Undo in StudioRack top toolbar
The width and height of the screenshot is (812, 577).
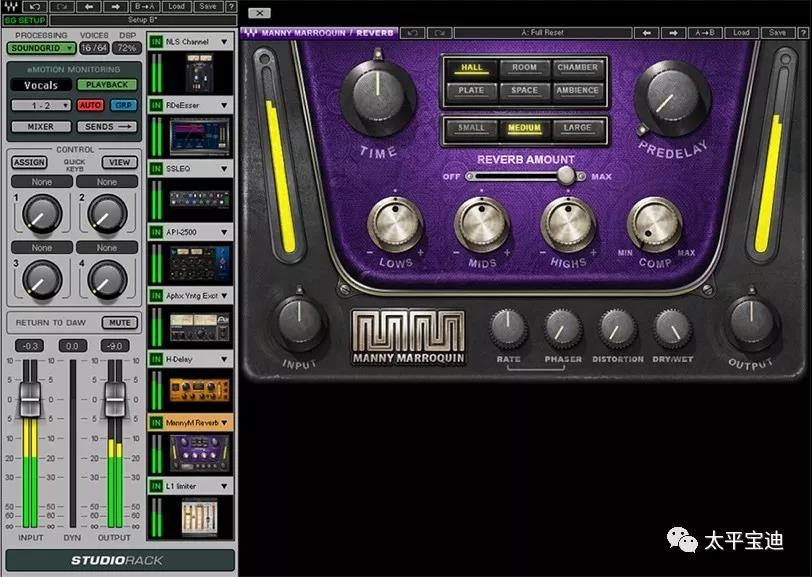tap(35, 7)
